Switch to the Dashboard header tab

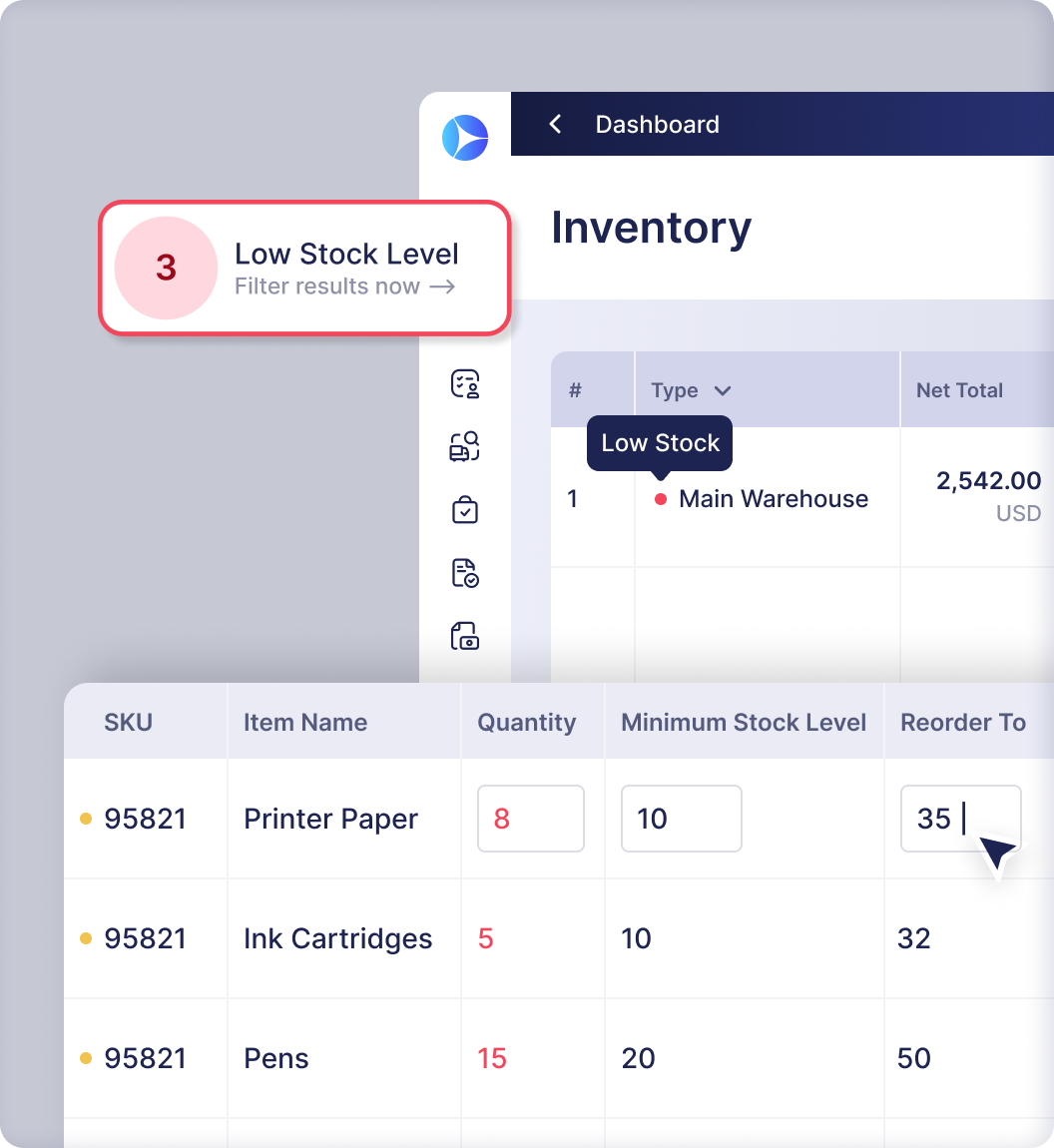click(x=657, y=124)
